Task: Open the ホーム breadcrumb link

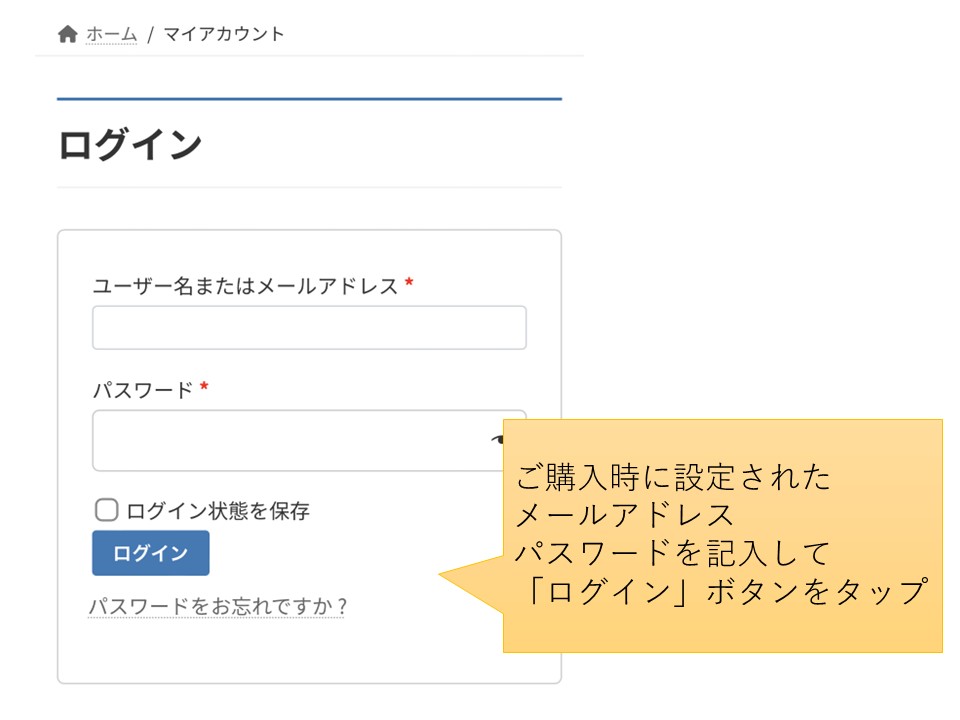Action: (x=111, y=34)
